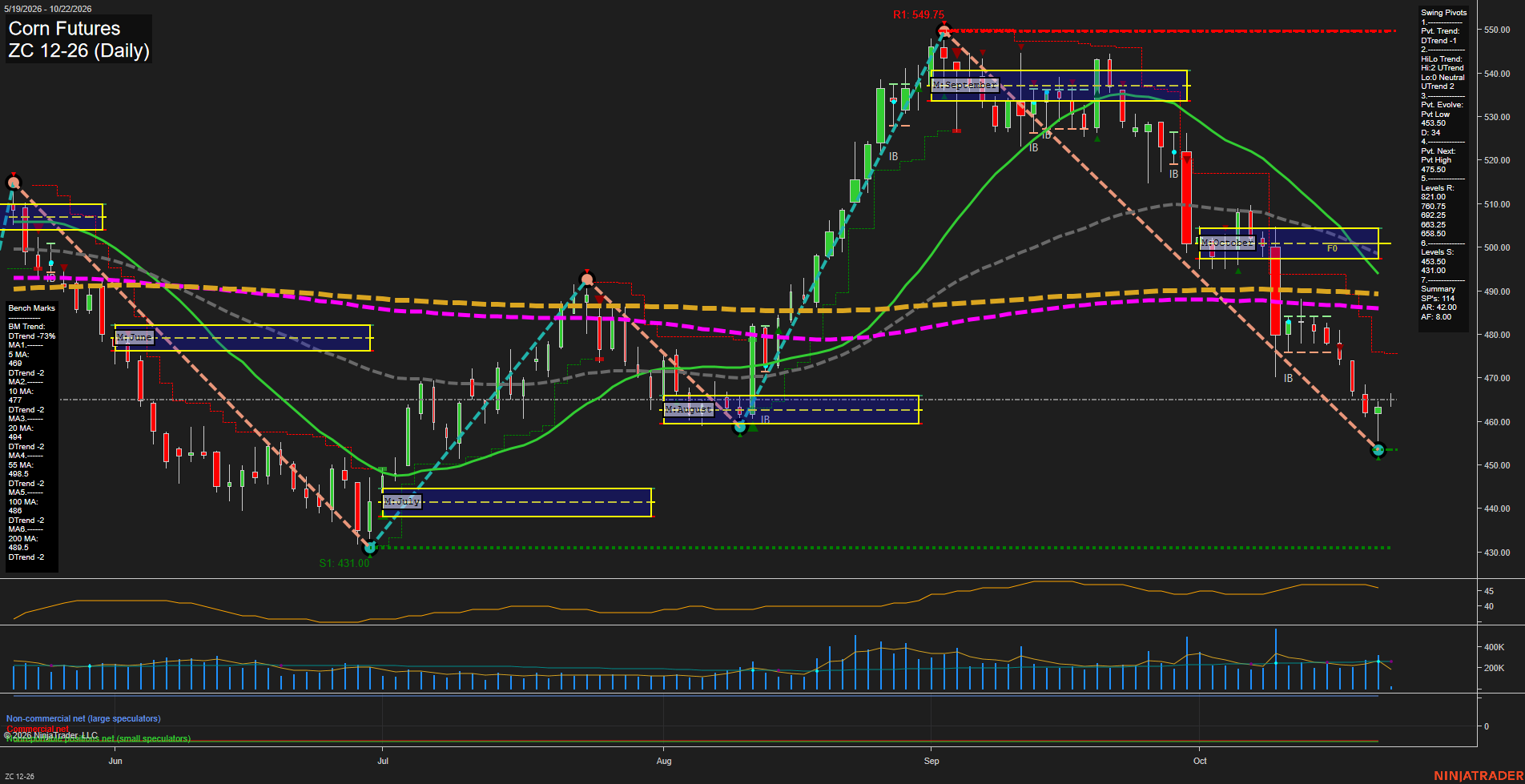Click the August swing low pivot circle
1525x784 pixels.
(x=740, y=427)
